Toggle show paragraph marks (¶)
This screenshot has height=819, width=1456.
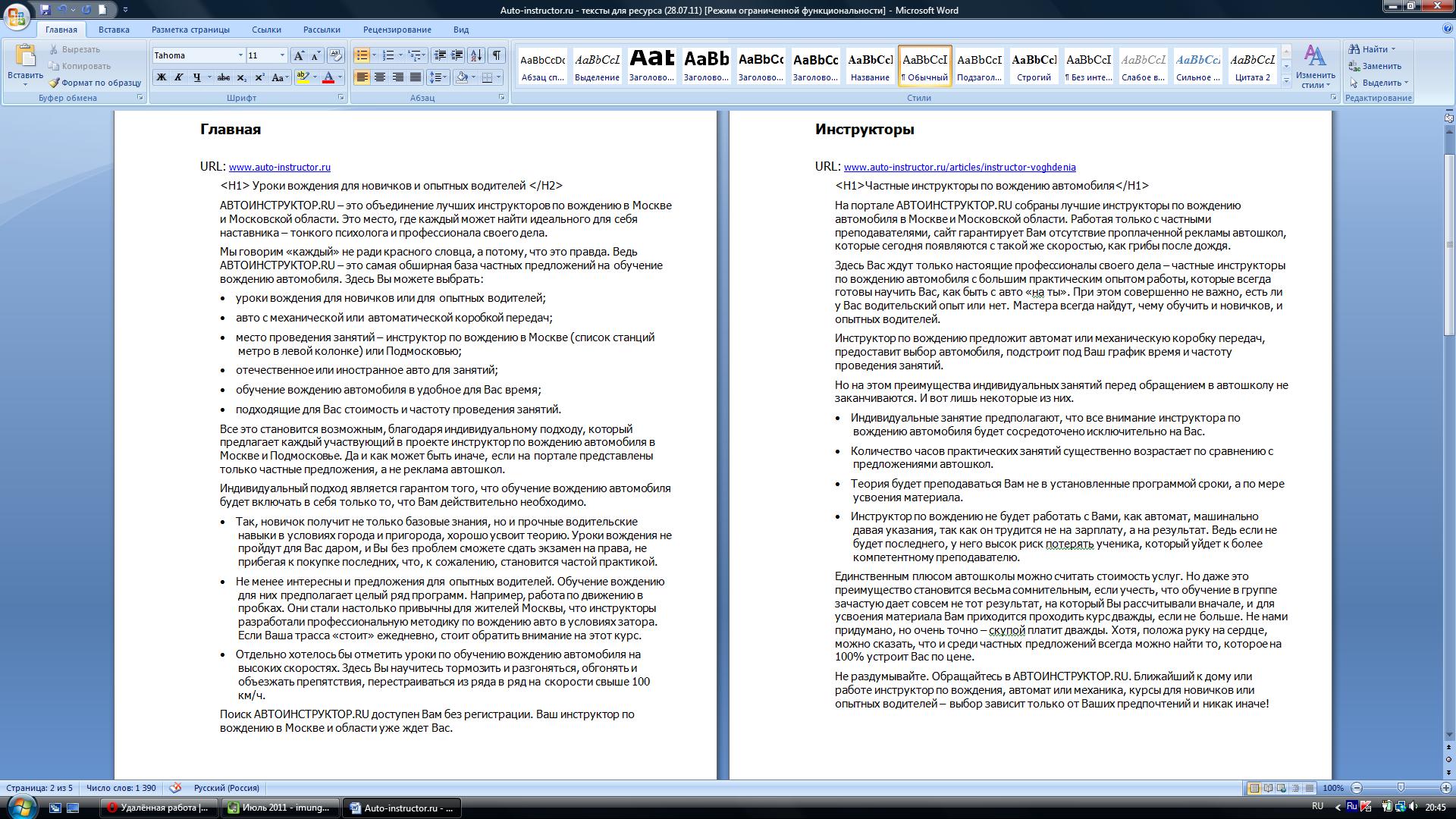coord(497,55)
